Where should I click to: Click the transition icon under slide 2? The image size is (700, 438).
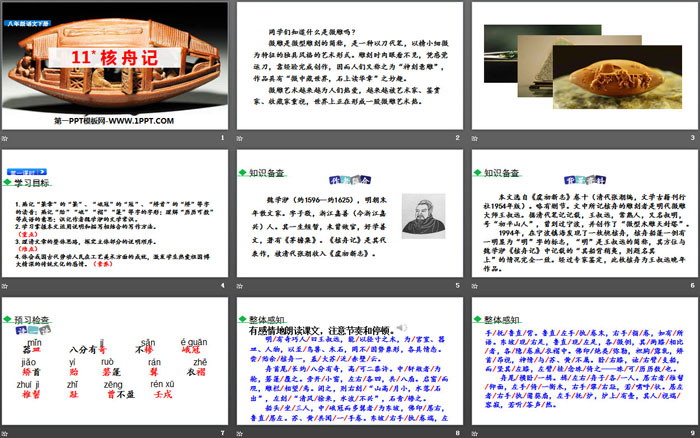241,137
